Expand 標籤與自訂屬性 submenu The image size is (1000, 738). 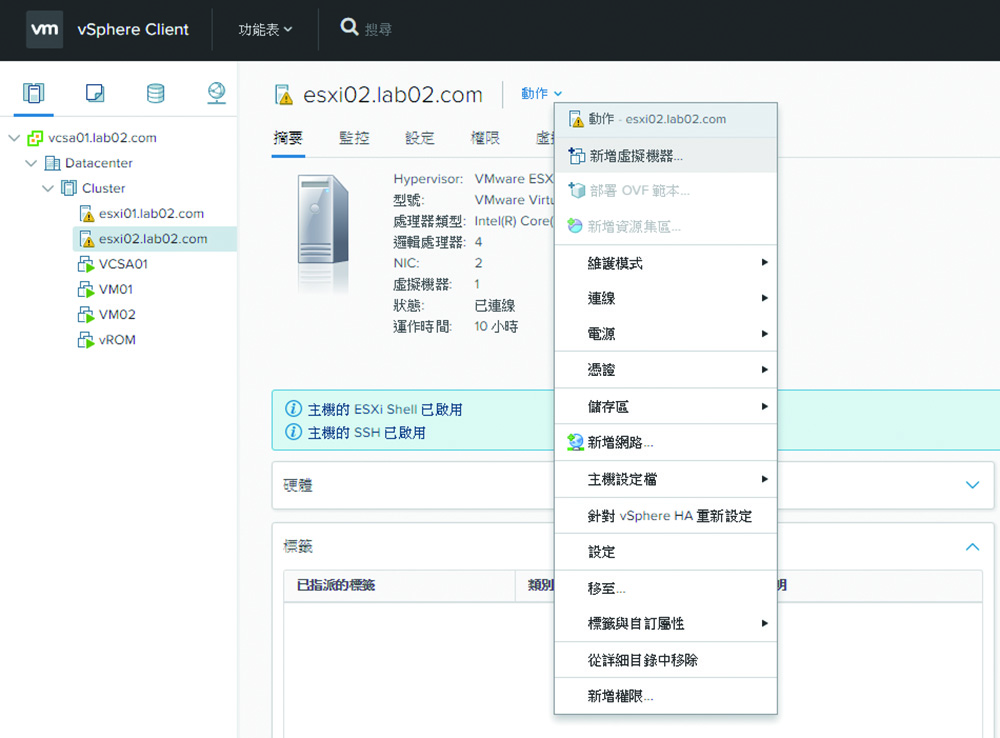click(x=666, y=623)
